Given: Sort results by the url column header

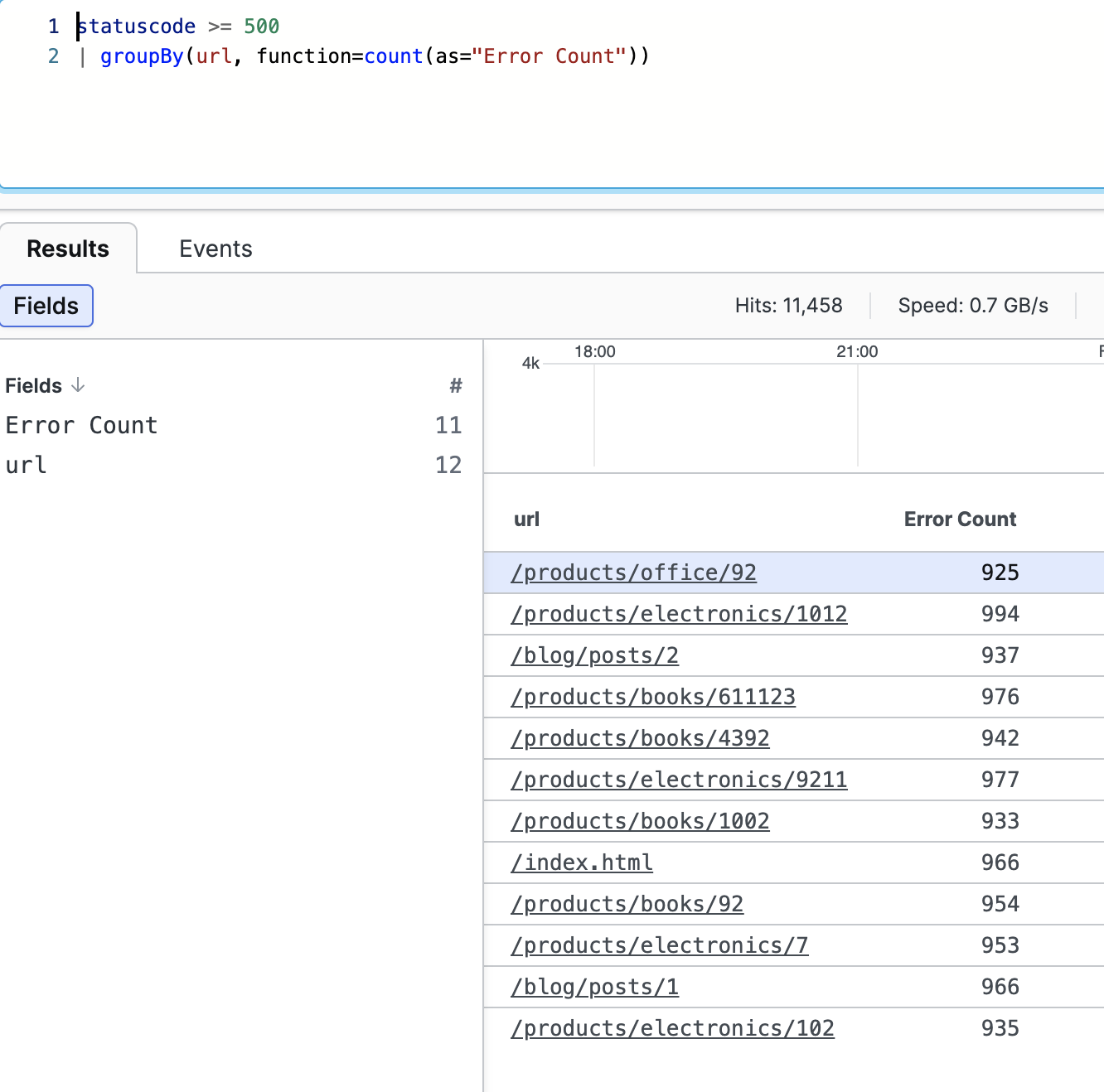Looking at the screenshot, I should click(x=525, y=519).
